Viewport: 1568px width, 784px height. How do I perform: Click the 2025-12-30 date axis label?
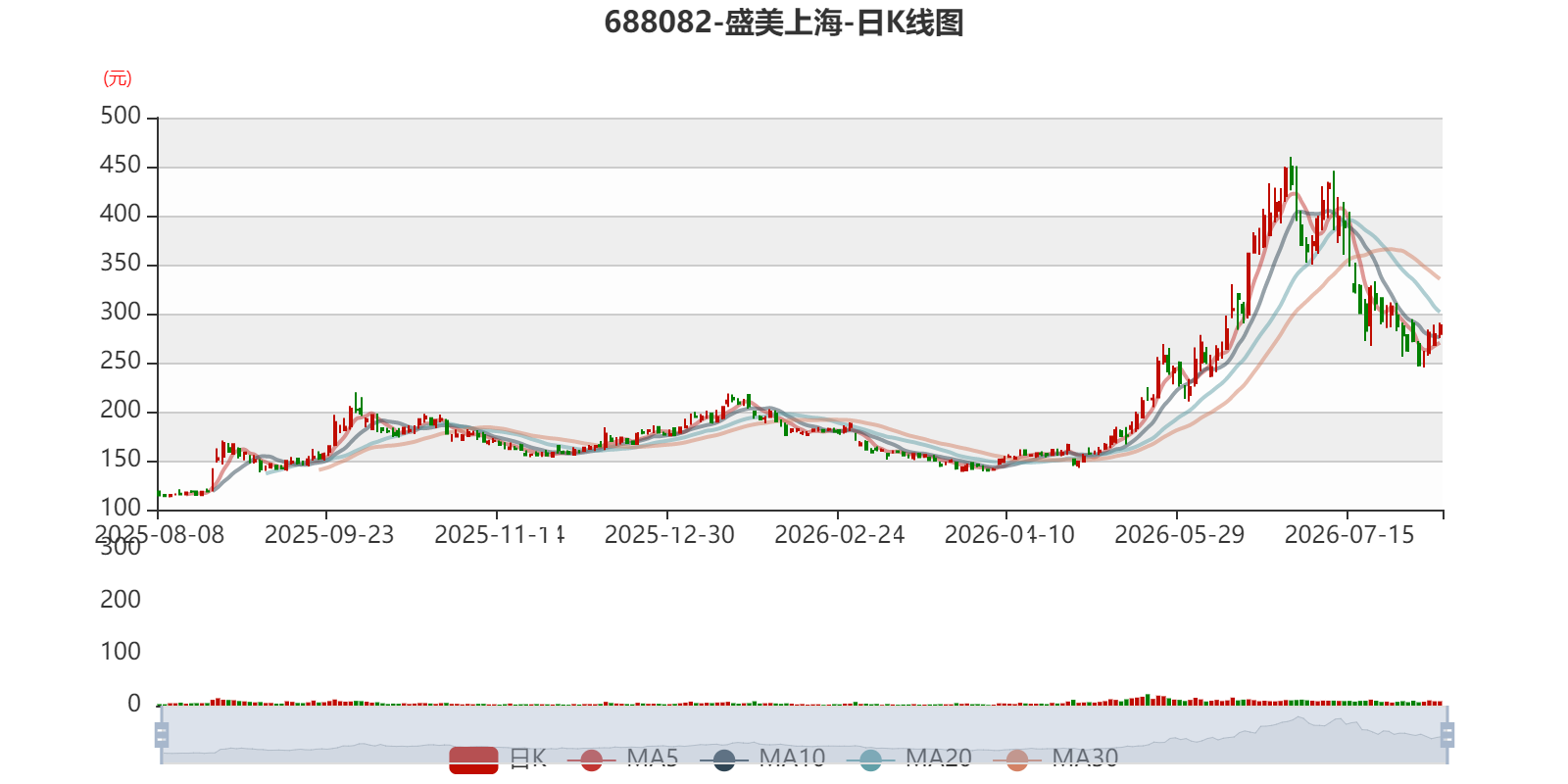pos(669,535)
